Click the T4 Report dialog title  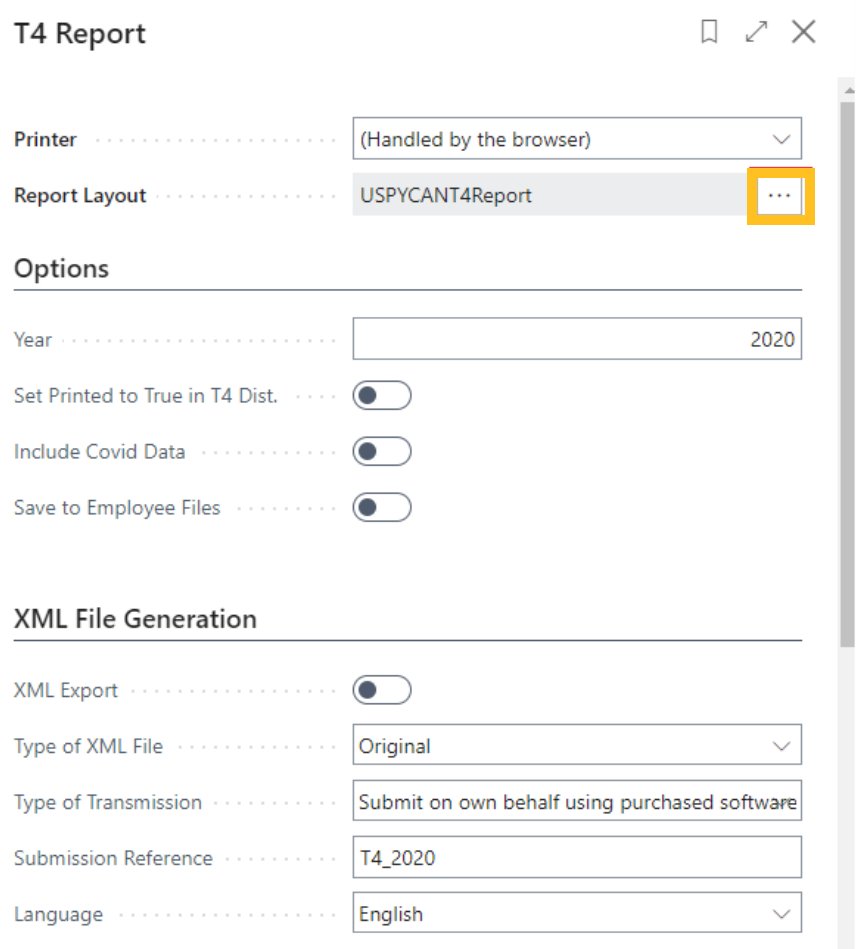point(80,33)
